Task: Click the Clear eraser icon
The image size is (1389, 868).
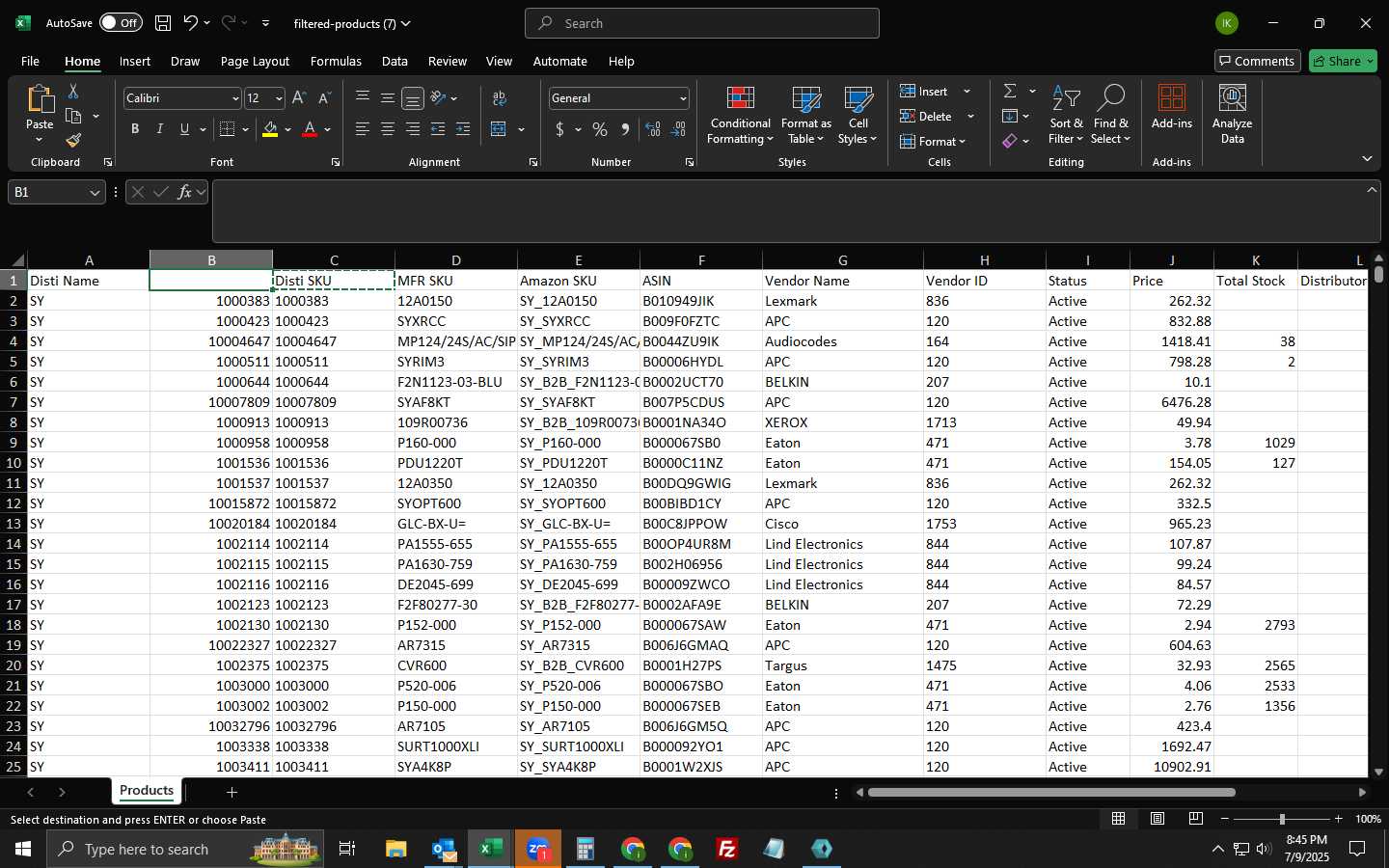Action: point(1010,141)
